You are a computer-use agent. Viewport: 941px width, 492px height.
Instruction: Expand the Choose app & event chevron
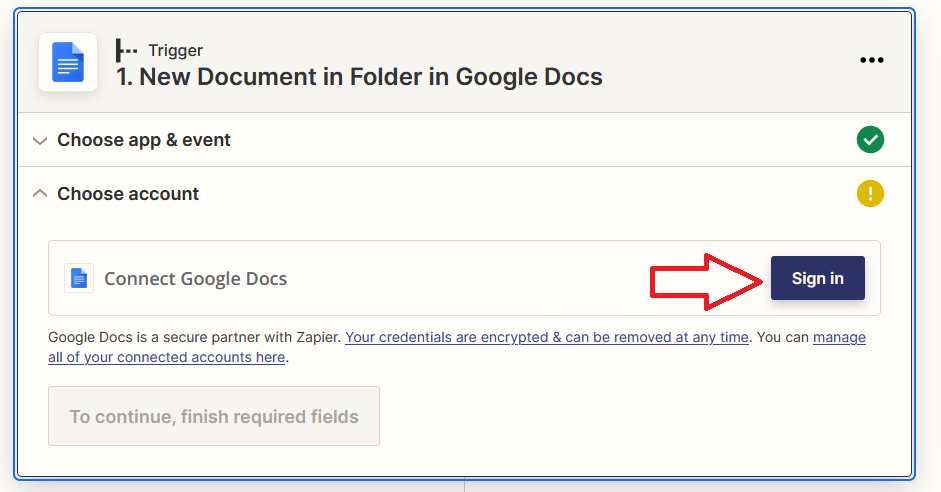point(40,141)
